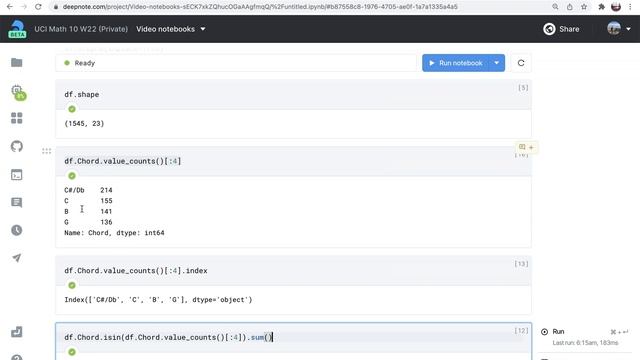Open the Comments icon in sidebar
Viewport: 640px width, 360px height.
(17, 202)
